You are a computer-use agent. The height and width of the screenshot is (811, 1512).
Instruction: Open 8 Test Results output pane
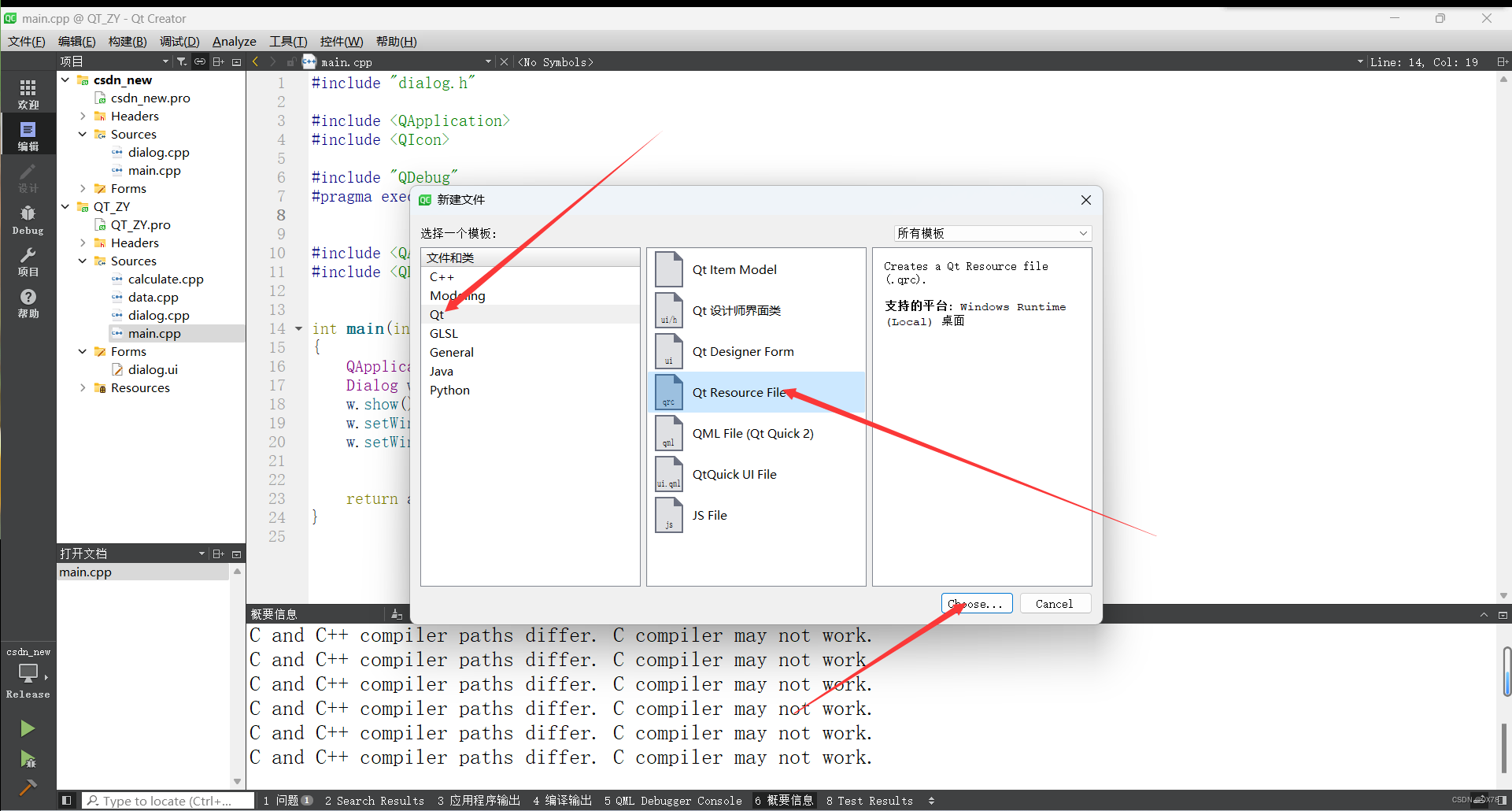coord(870,800)
